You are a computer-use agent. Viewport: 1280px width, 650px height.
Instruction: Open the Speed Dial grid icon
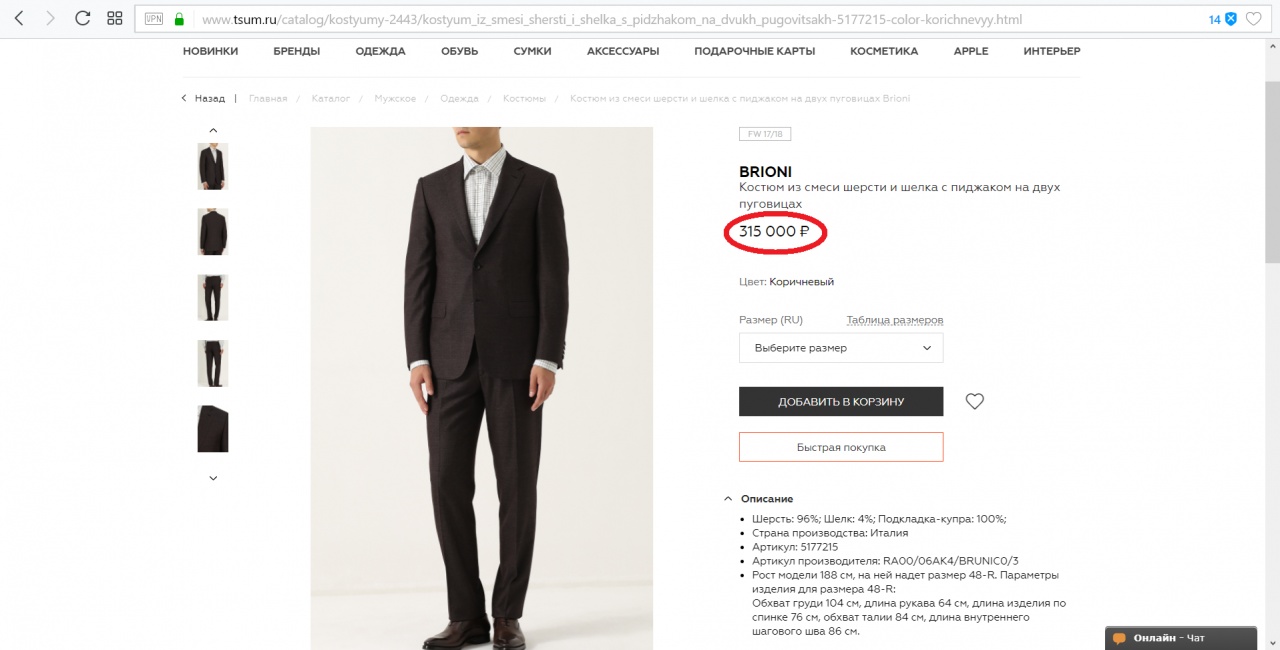point(114,19)
